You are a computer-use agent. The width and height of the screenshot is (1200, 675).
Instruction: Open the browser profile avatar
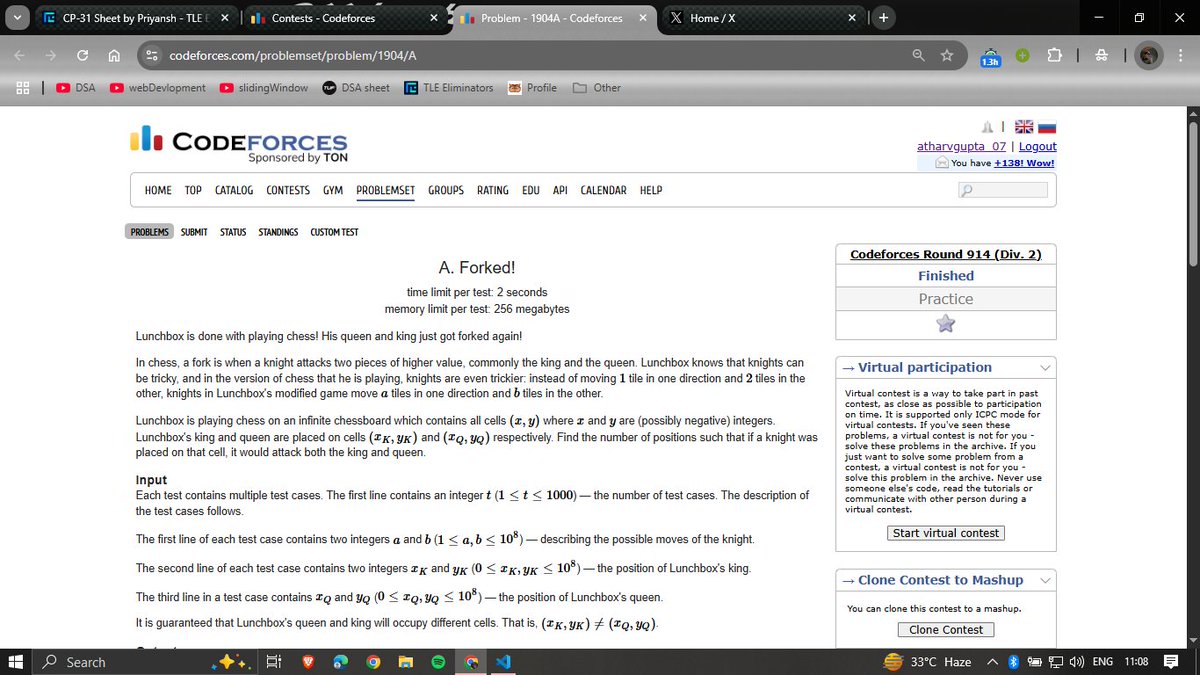pyautogui.click(x=1149, y=56)
